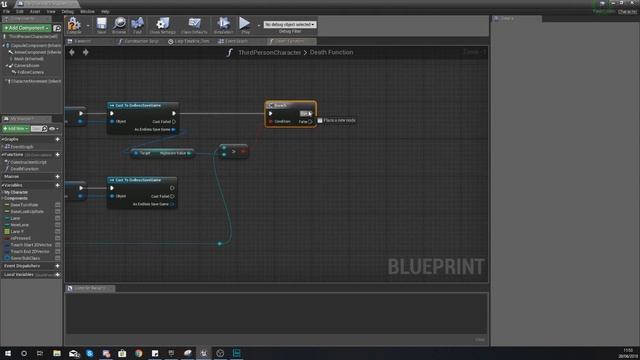Open Class Settings toolbar icon
This screenshot has height=360, width=640.
click(x=162, y=25)
